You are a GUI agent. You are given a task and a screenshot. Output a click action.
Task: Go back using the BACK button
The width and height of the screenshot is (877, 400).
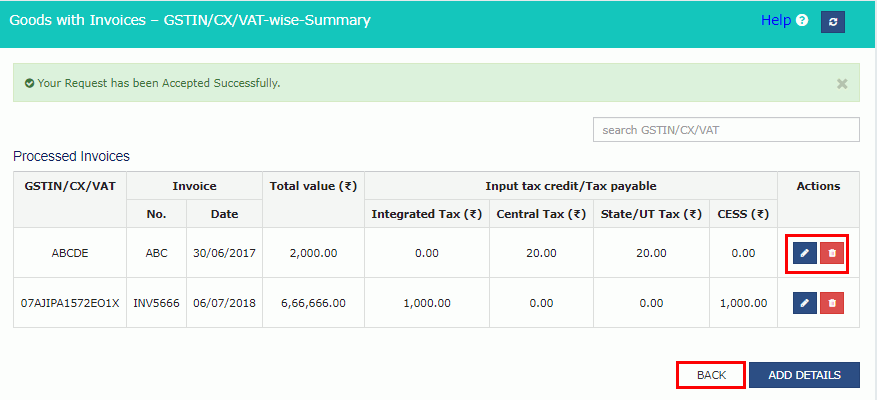(x=711, y=375)
